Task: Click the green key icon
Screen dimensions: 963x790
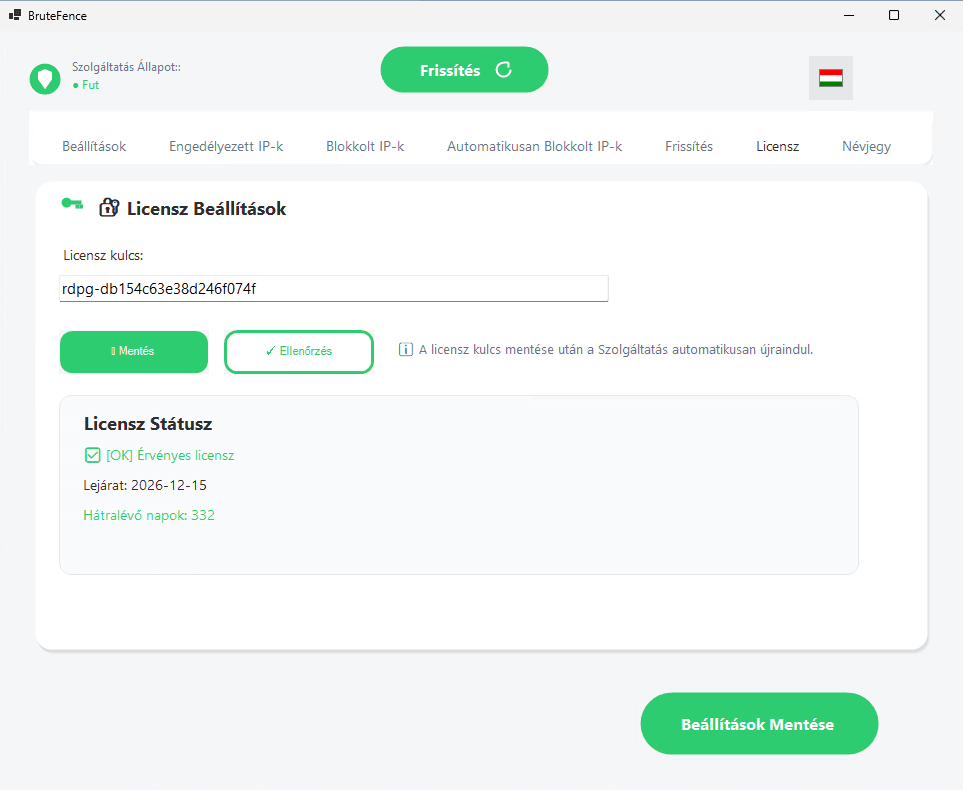Action: 72,204
